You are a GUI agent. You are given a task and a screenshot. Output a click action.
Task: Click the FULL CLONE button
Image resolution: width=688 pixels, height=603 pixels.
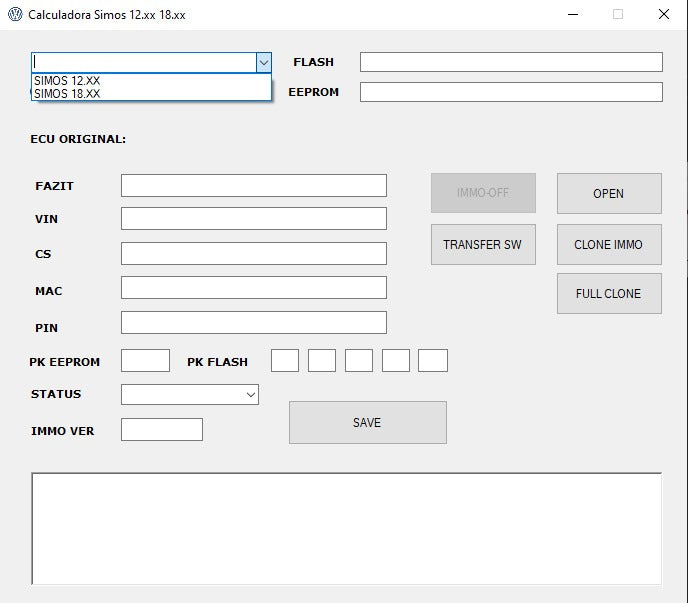click(x=609, y=294)
